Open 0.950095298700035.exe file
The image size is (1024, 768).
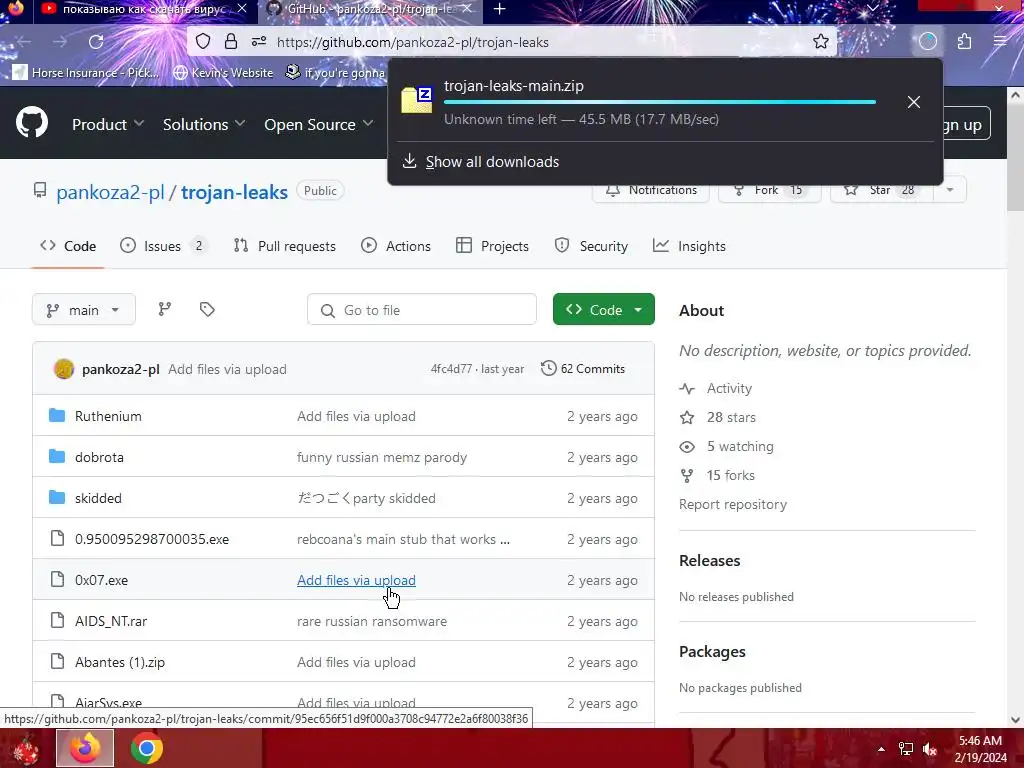pyautogui.click(x=152, y=539)
